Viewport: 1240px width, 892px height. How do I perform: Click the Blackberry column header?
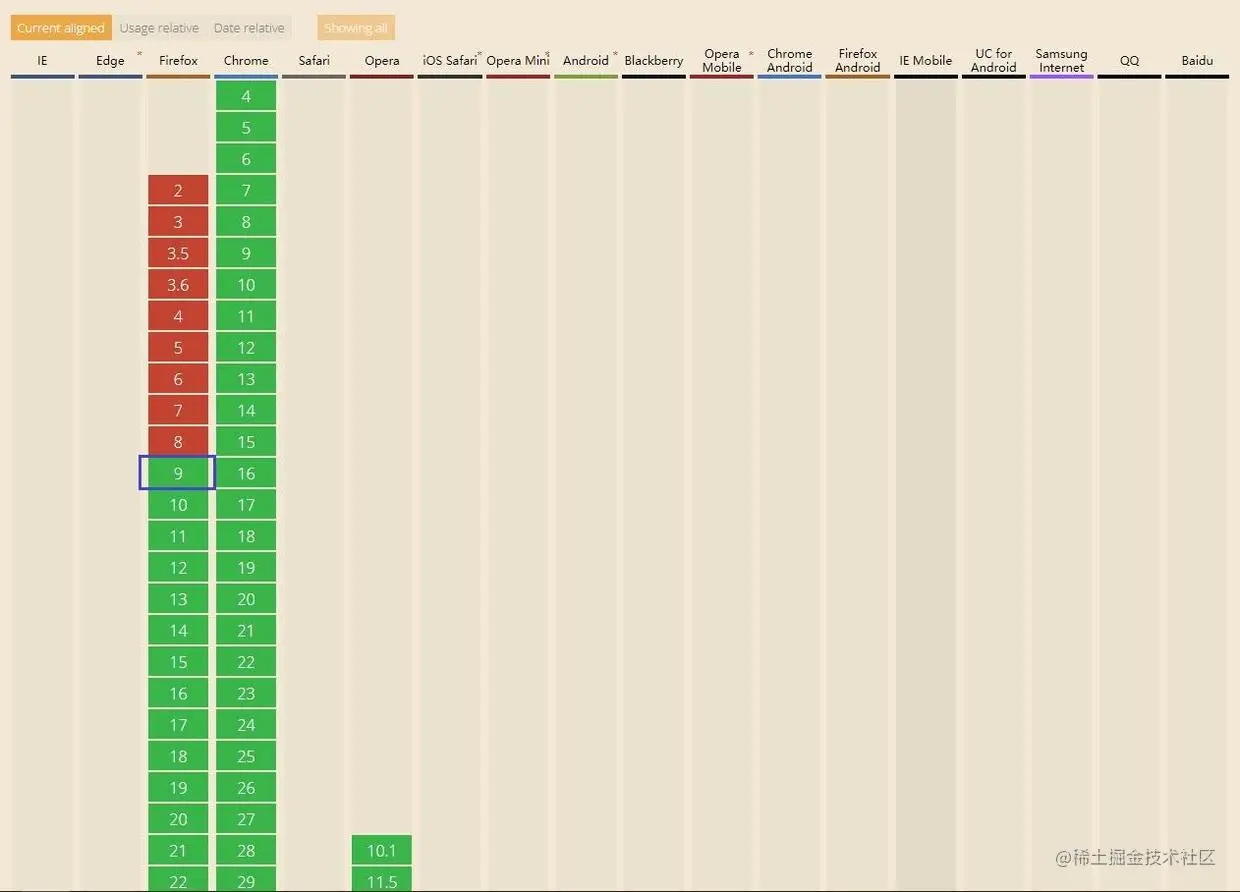(654, 61)
